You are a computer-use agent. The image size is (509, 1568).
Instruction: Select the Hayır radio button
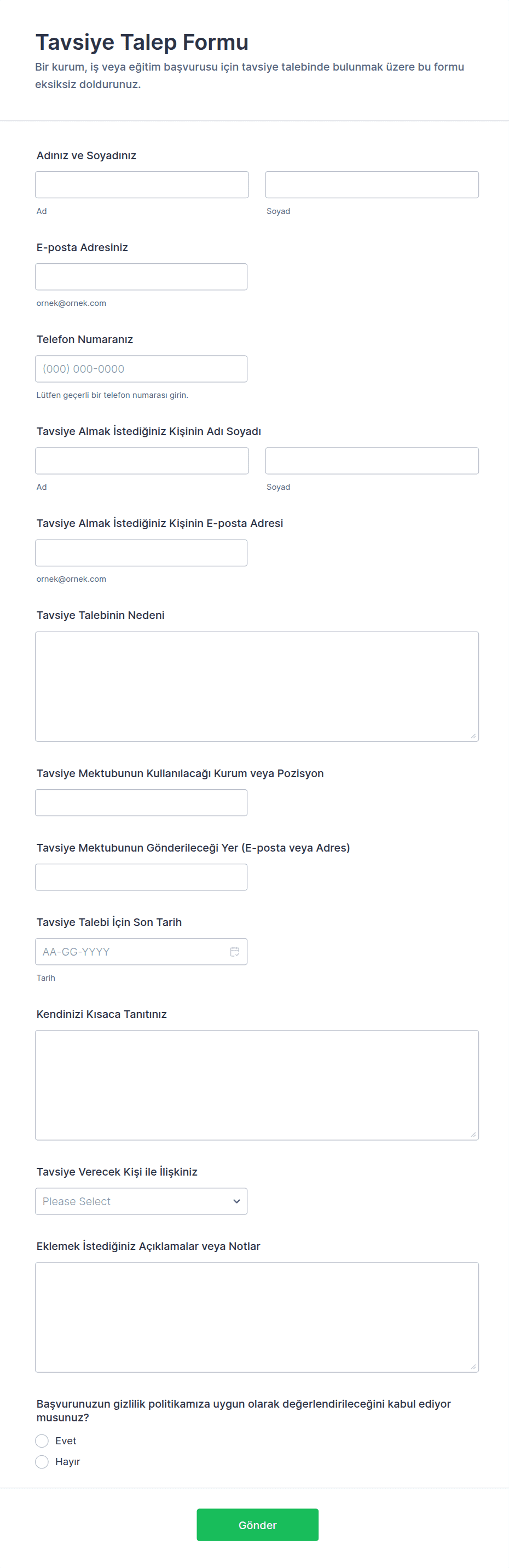[42, 1461]
